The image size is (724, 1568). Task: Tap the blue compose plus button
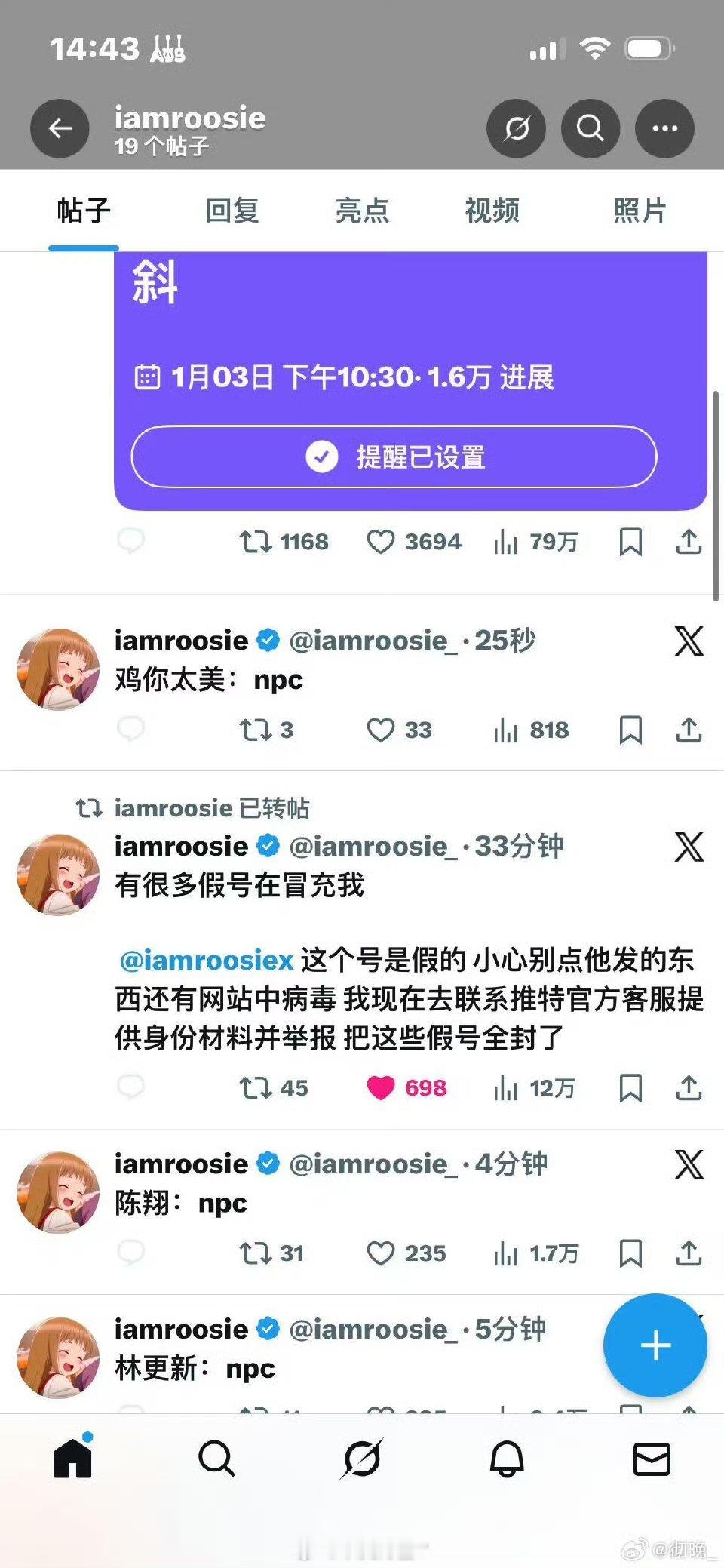[655, 1345]
